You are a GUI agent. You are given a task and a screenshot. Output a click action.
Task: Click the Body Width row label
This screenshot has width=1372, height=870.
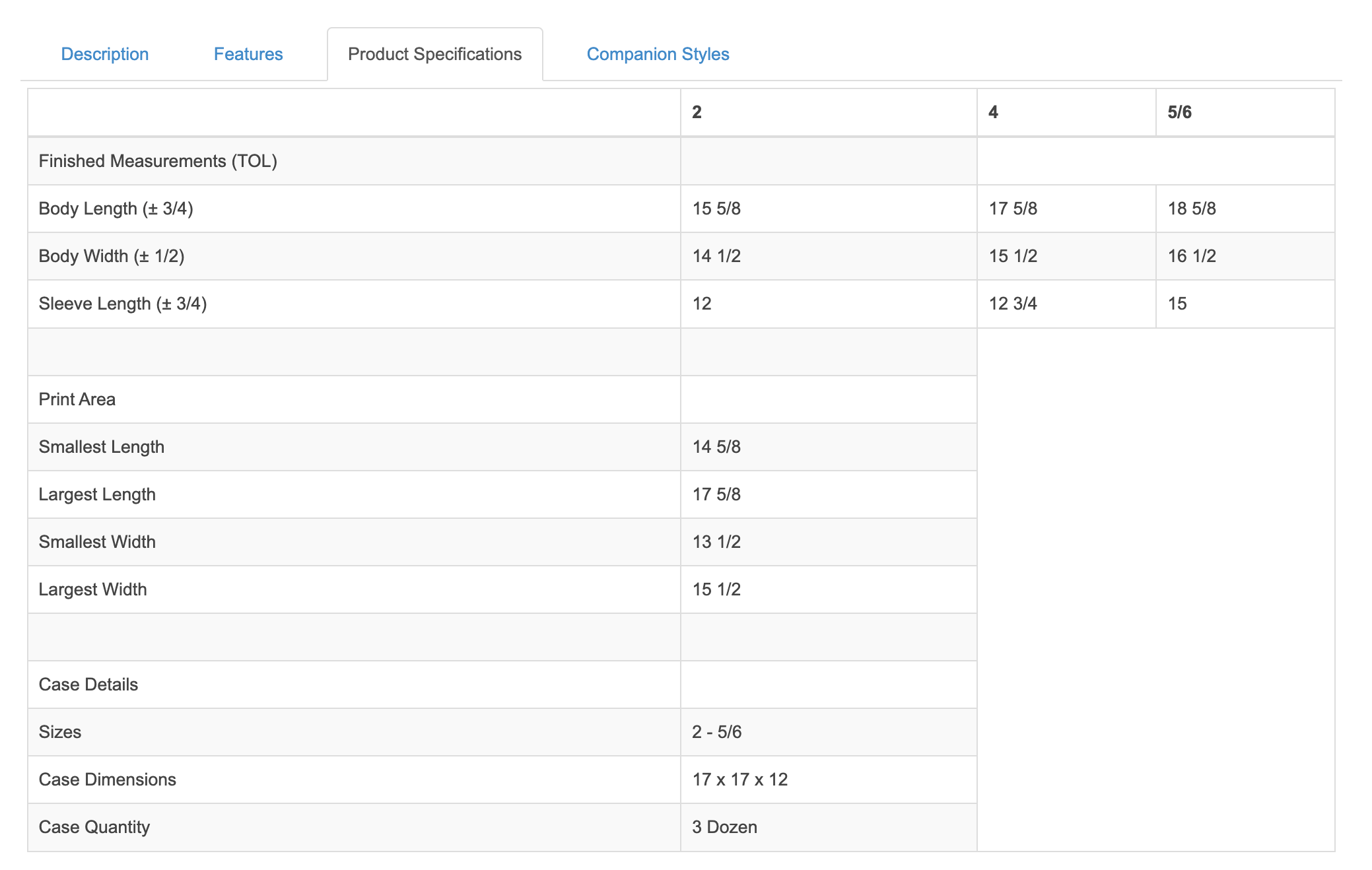[112, 256]
